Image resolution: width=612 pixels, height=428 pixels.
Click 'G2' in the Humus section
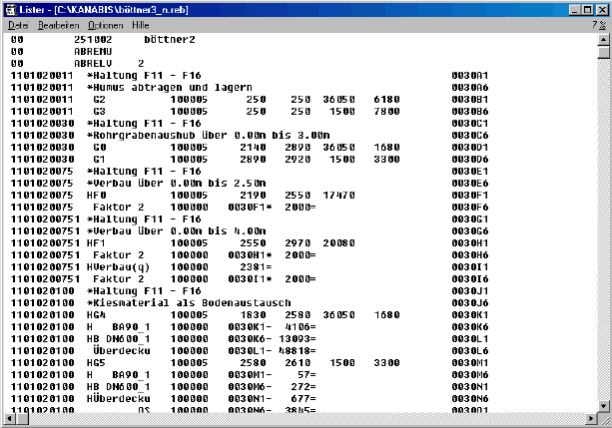pyautogui.click(x=100, y=99)
